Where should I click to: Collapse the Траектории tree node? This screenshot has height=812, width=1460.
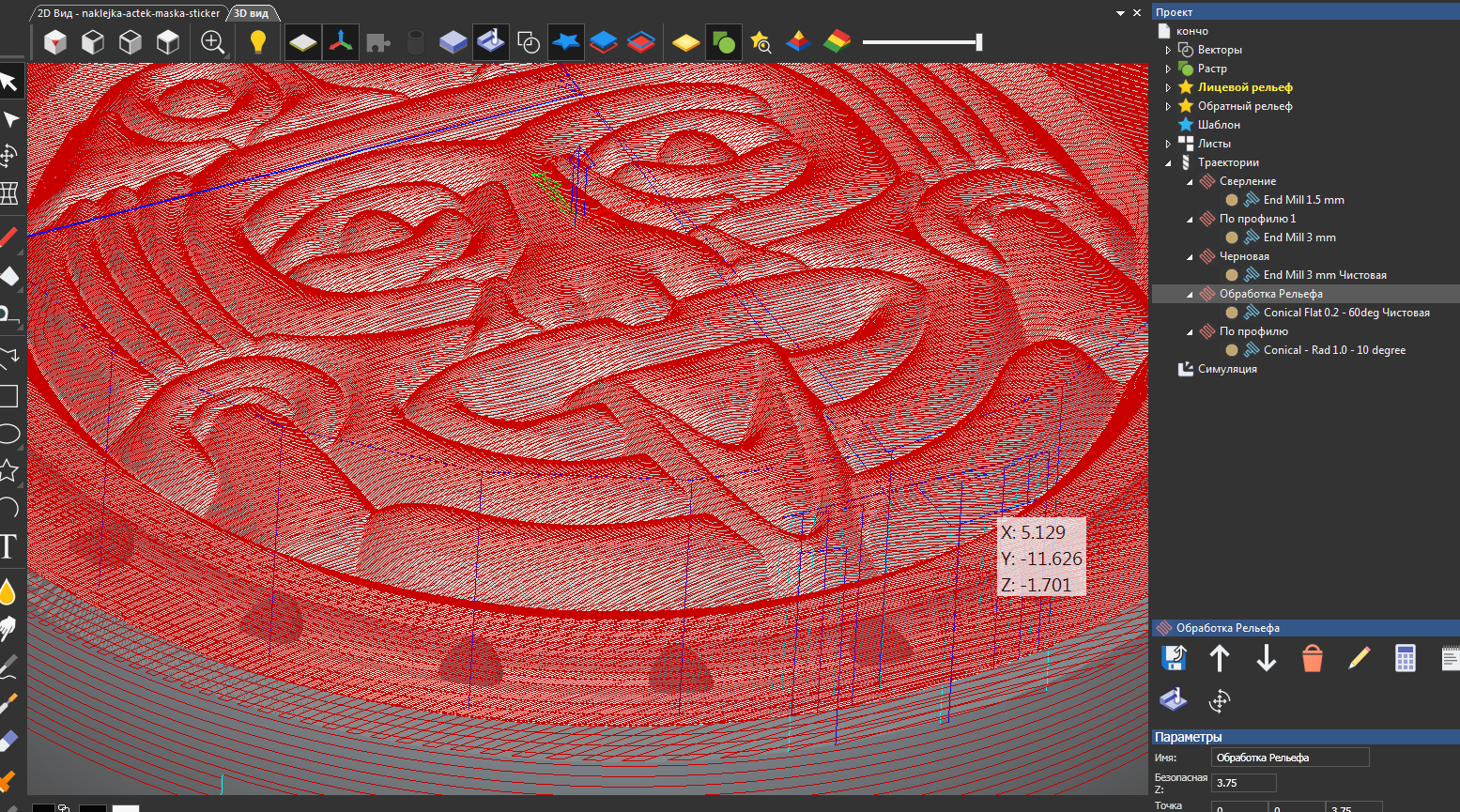(x=1168, y=162)
